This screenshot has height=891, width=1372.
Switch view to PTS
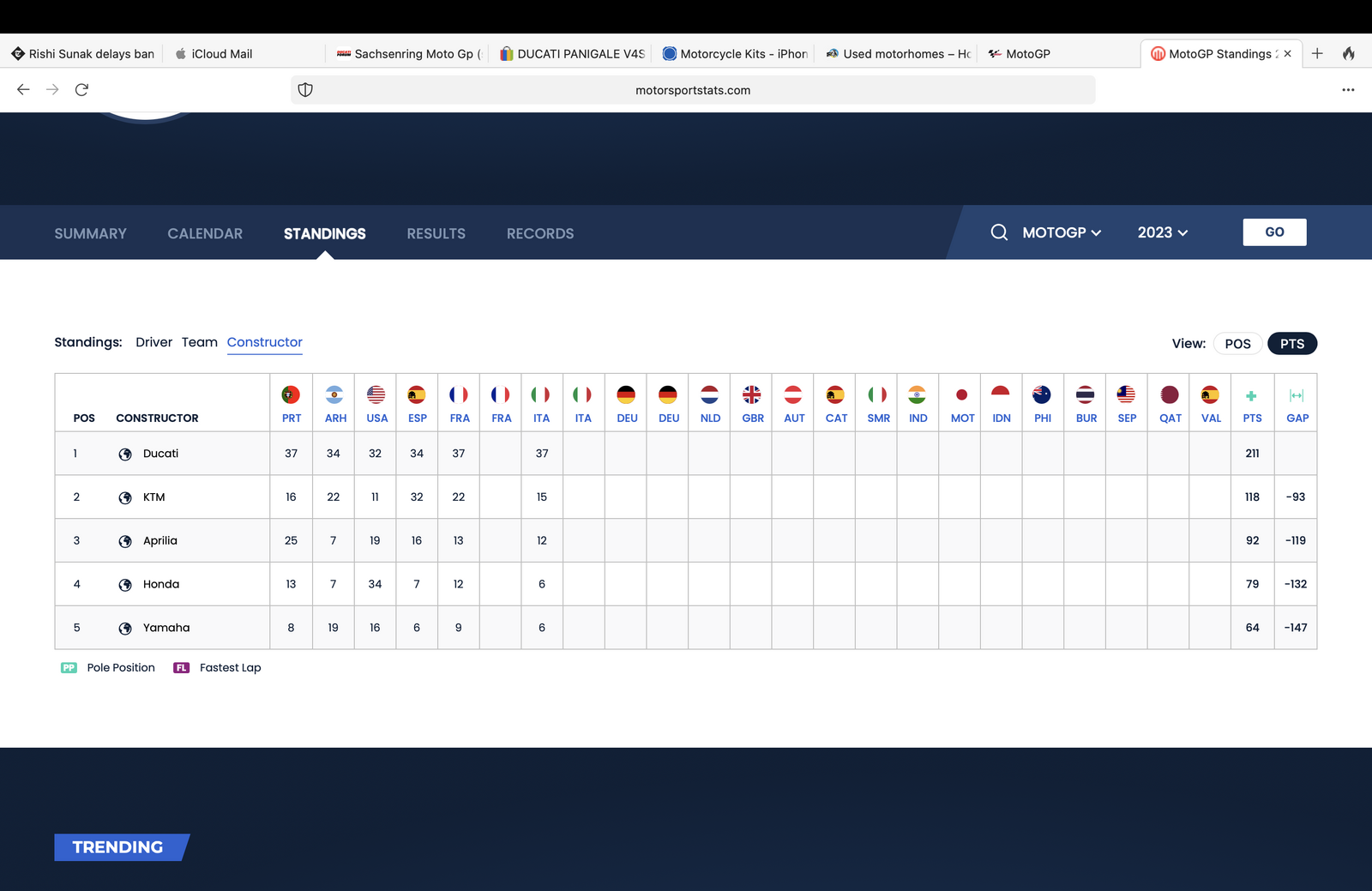click(1291, 344)
